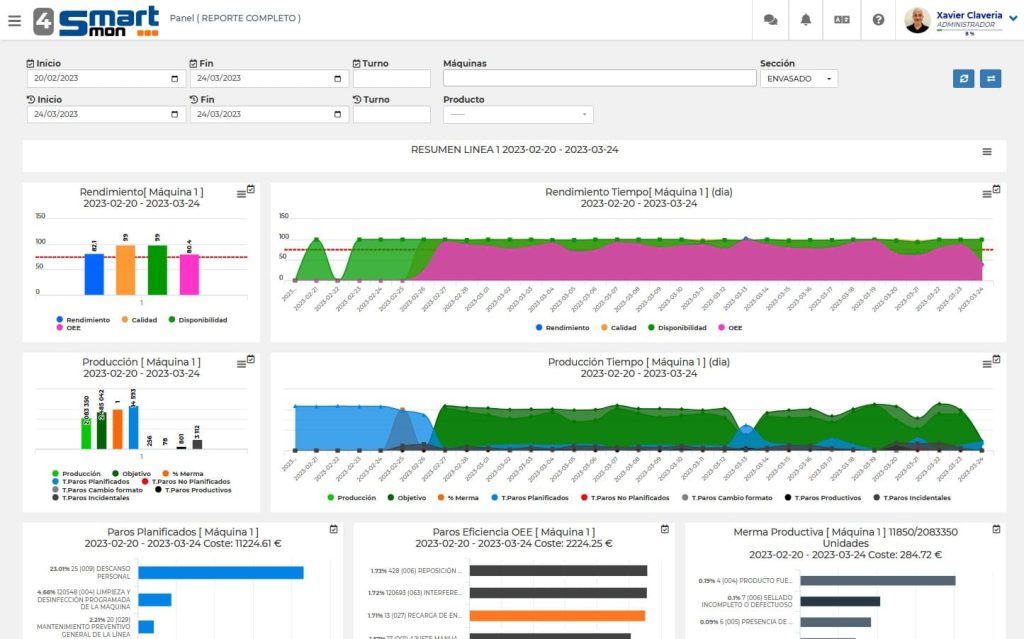This screenshot has height=639, width=1024.
Task: Expand the Producto dropdown
Action: (518, 115)
